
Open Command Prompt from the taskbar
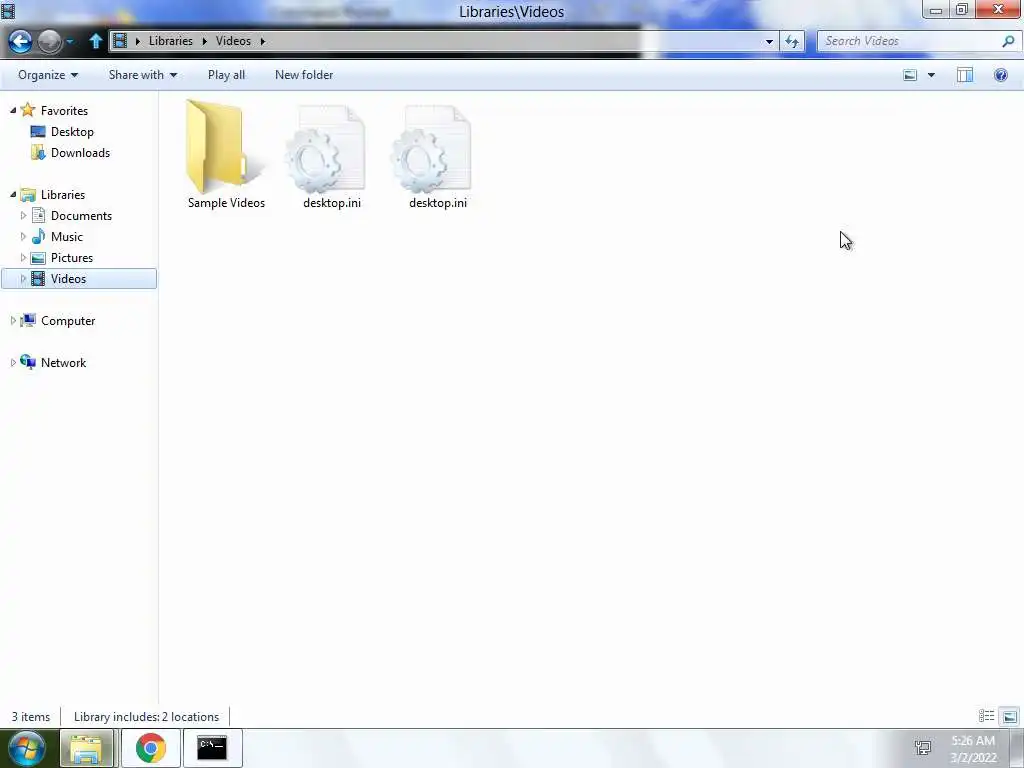point(212,748)
